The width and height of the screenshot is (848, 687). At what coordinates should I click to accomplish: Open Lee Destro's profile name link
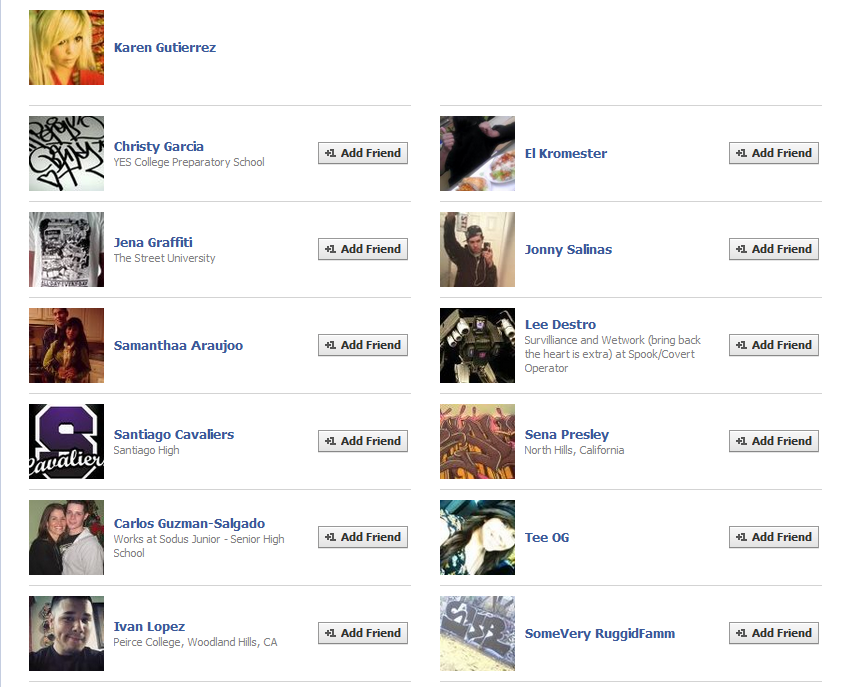[x=560, y=325]
